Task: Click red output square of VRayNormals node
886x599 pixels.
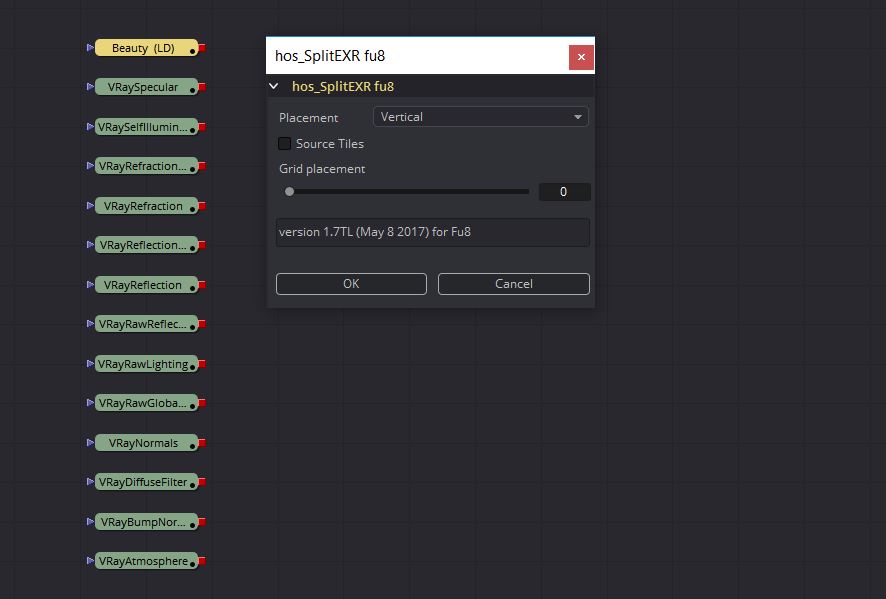Action: pos(202,444)
